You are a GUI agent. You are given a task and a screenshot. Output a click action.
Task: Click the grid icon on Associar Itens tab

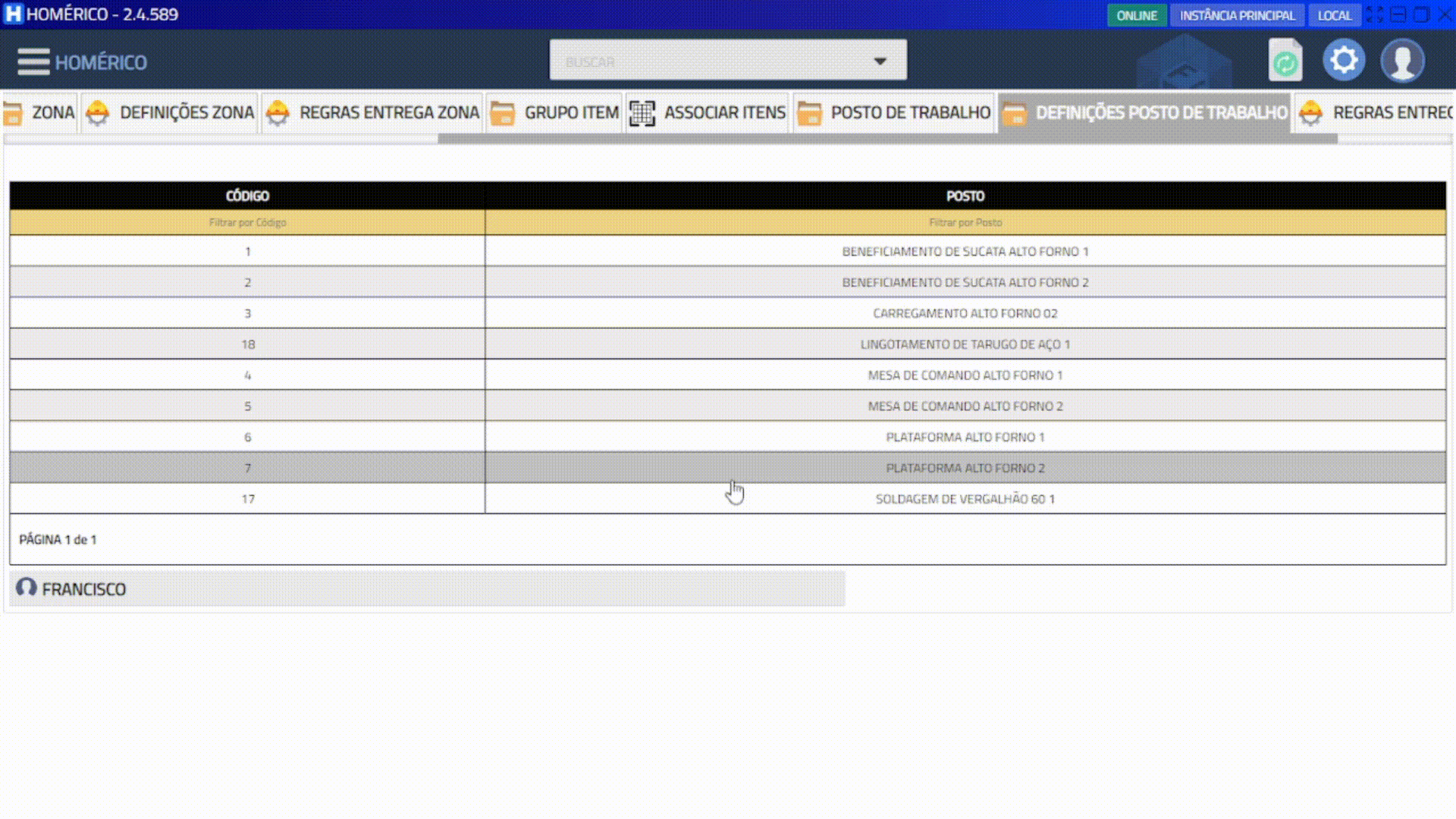642,113
